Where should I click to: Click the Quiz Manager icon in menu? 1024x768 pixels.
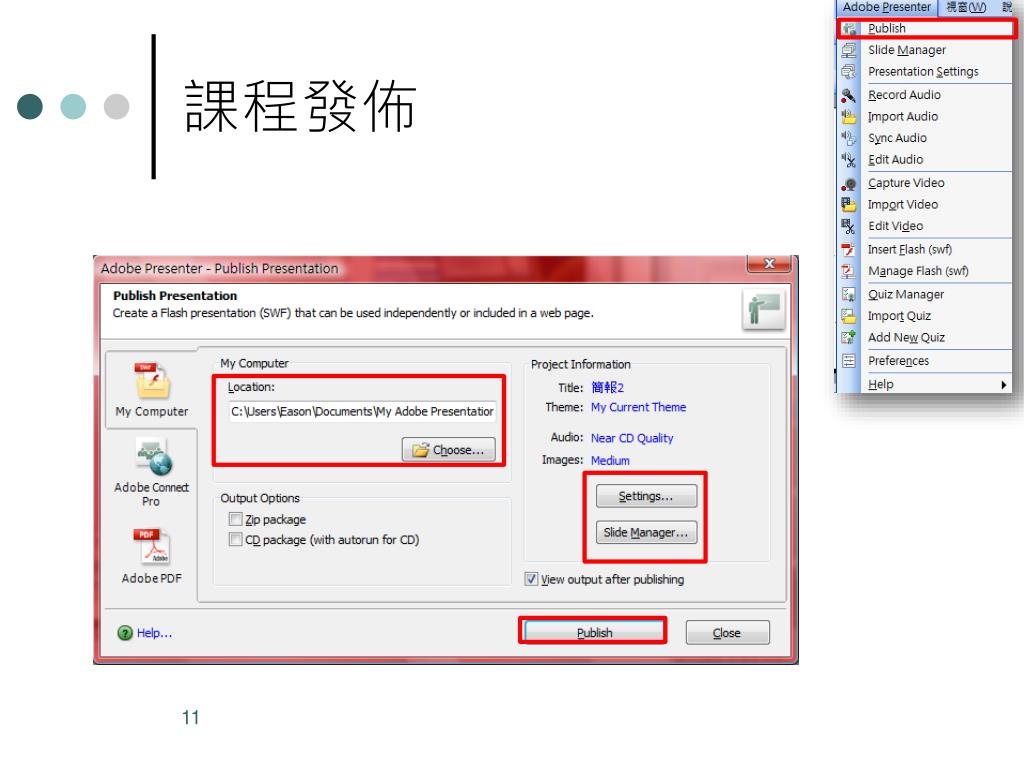[848, 295]
